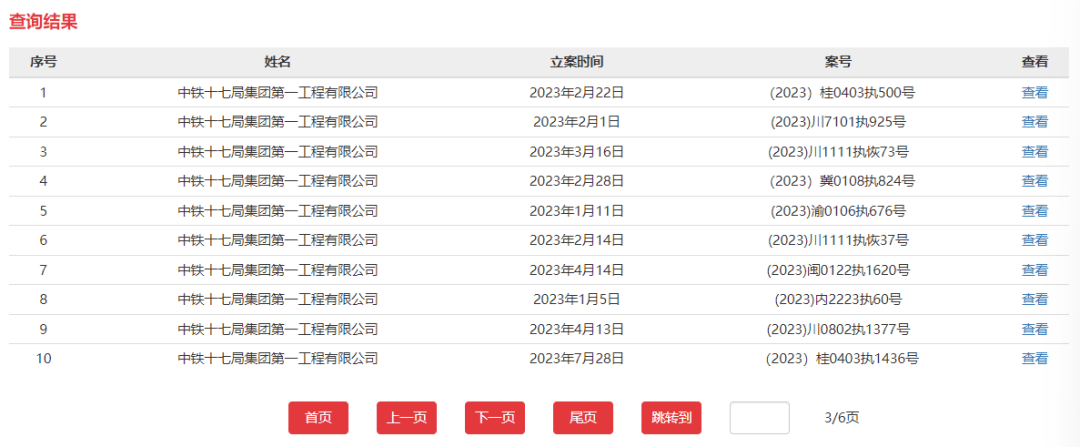Image resolution: width=1080 pixels, height=447 pixels.
Task: Click 查看 for case 冀0108执824号
Action: coord(1034,181)
